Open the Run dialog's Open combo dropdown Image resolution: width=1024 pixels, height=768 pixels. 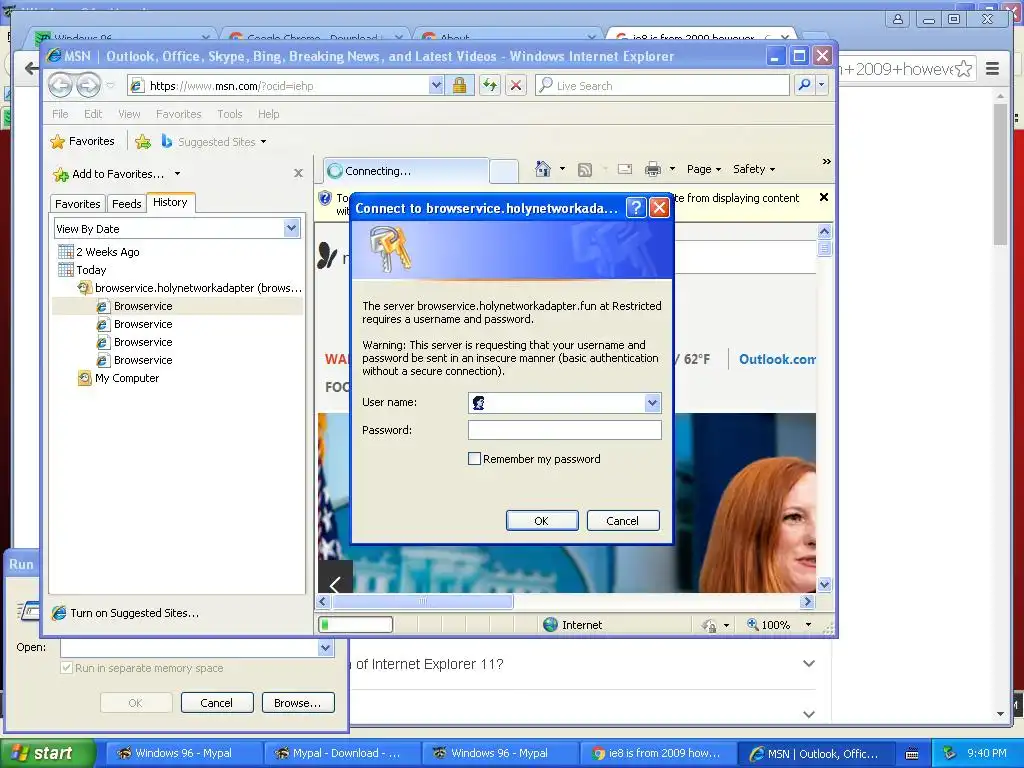coord(325,648)
